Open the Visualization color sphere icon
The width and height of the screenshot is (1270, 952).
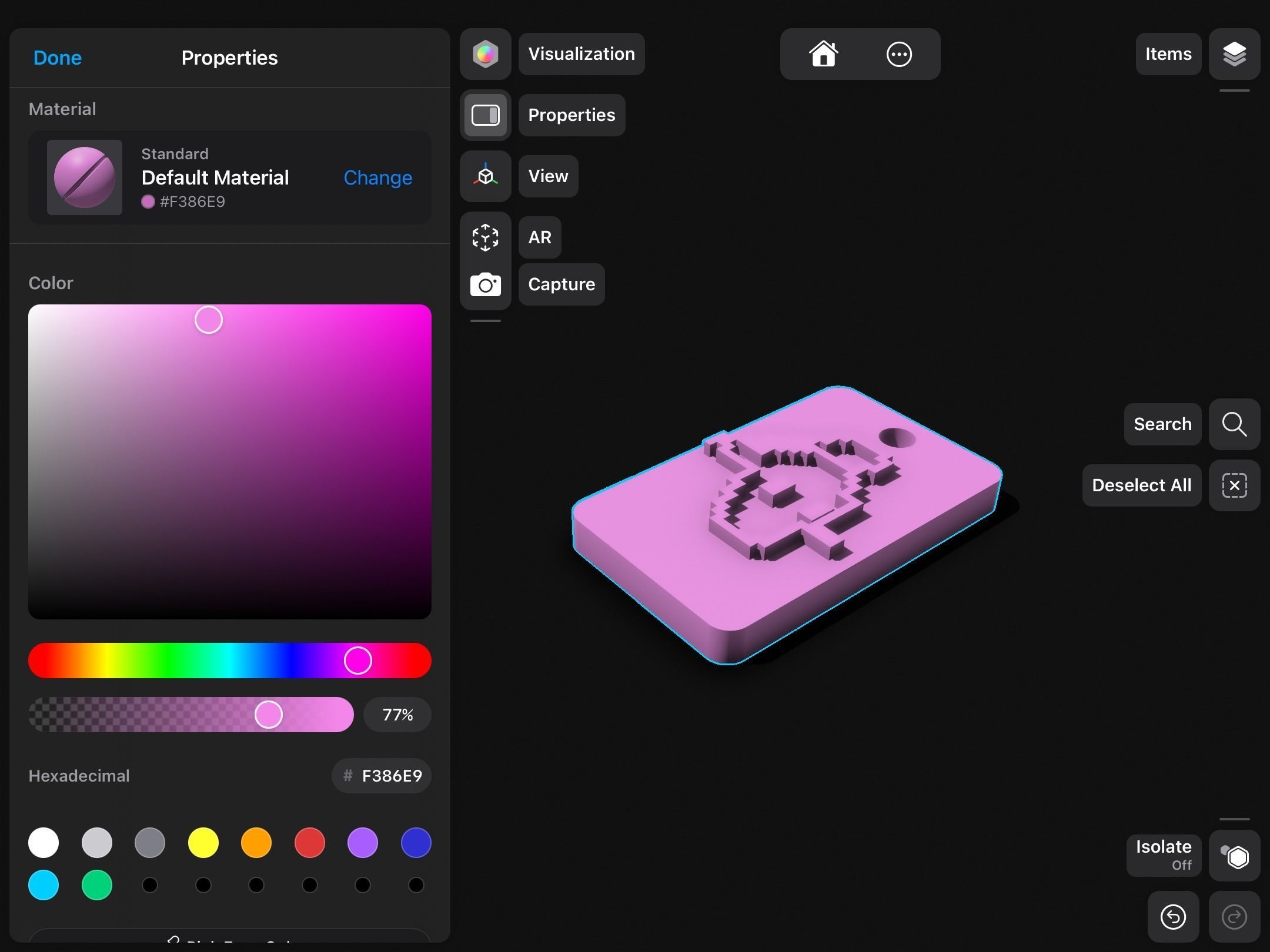[x=485, y=54]
